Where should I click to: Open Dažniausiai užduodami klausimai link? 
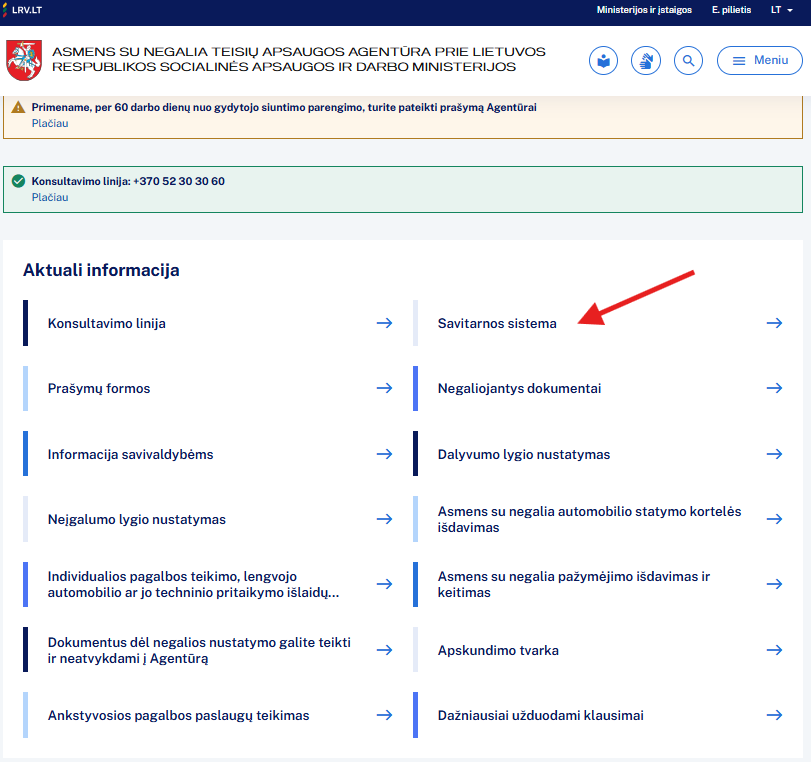point(540,715)
